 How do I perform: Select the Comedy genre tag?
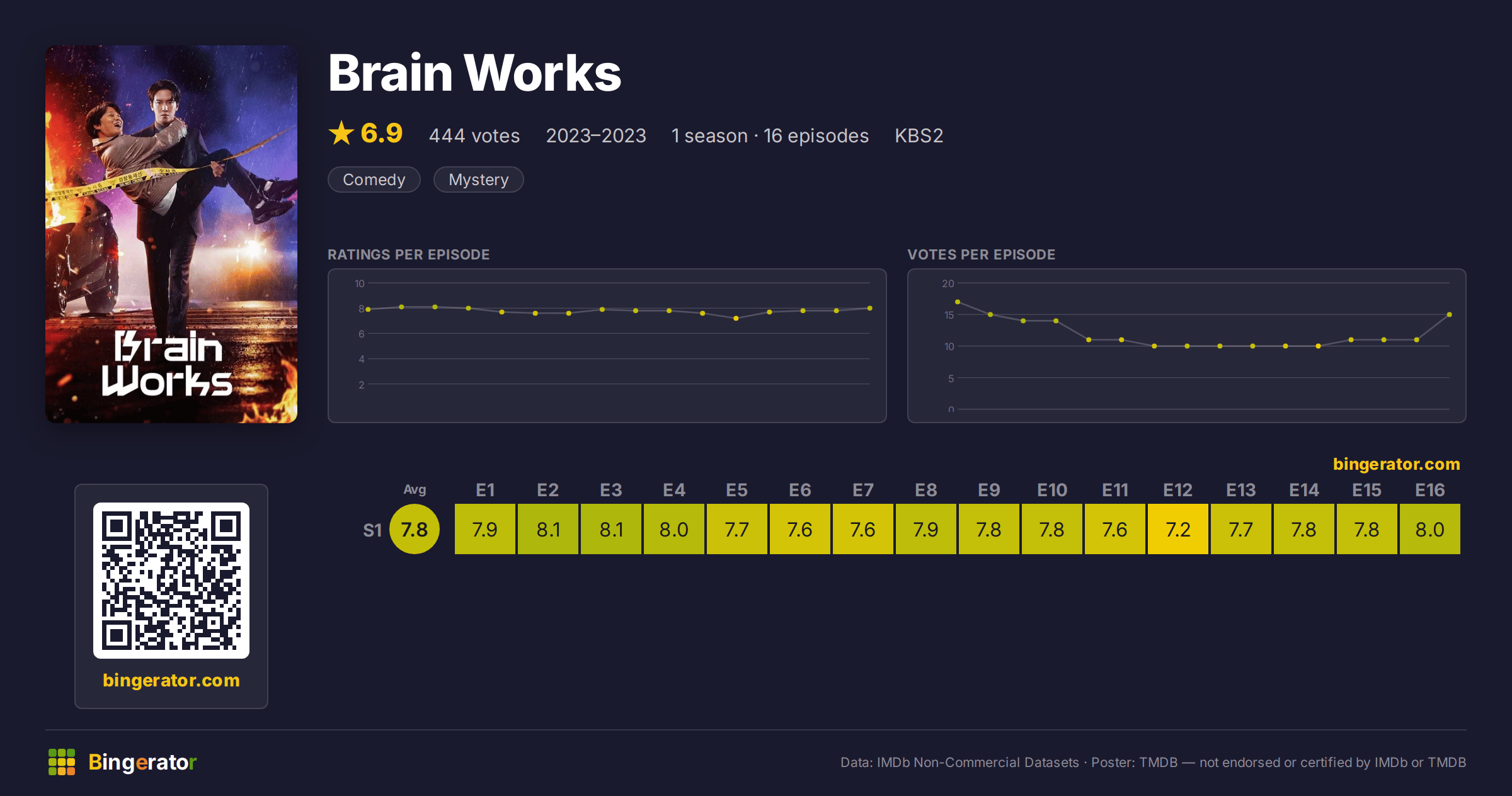click(374, 180)
